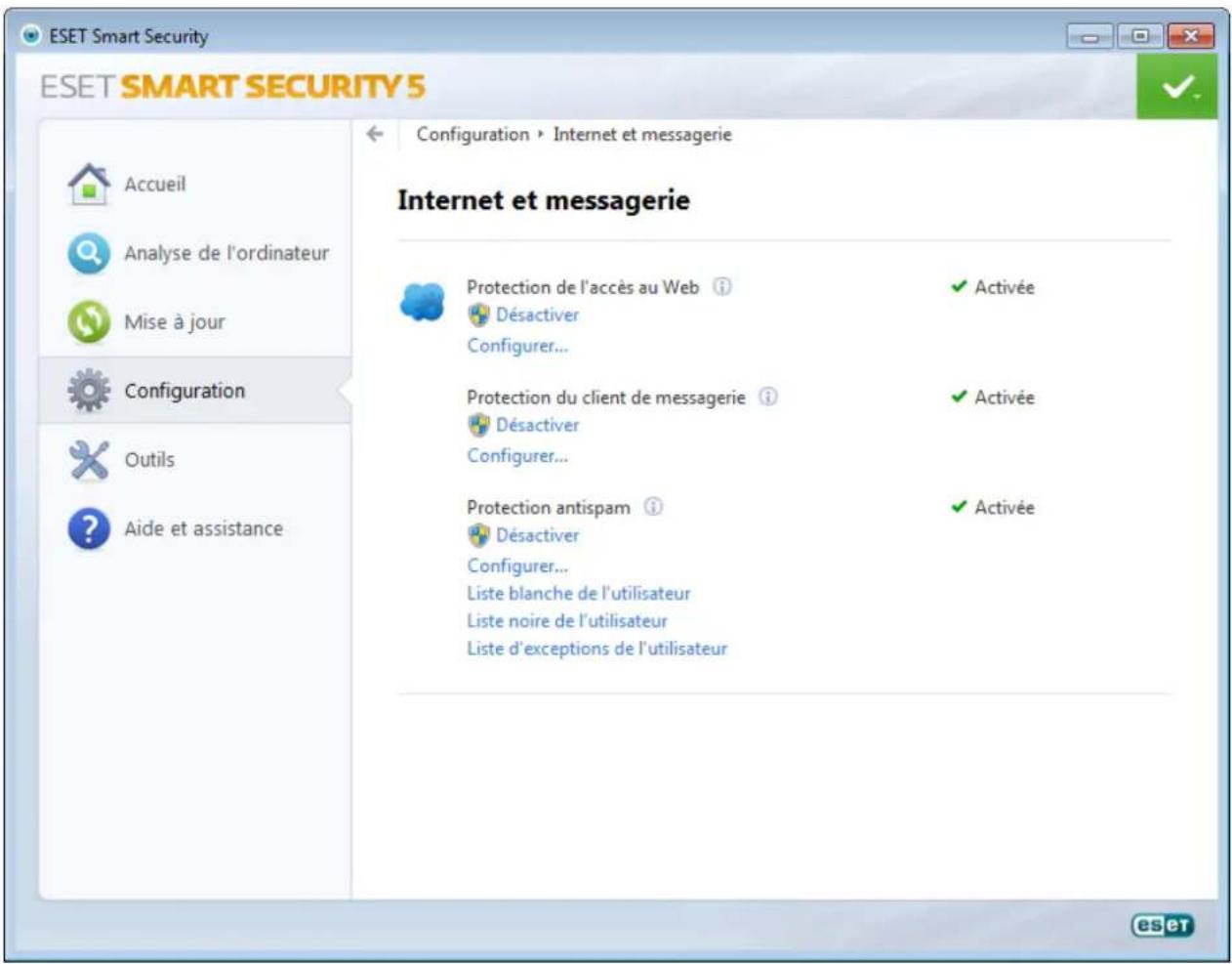Open info icon for Protection de l'accès au Web

[x=721, y=286]
